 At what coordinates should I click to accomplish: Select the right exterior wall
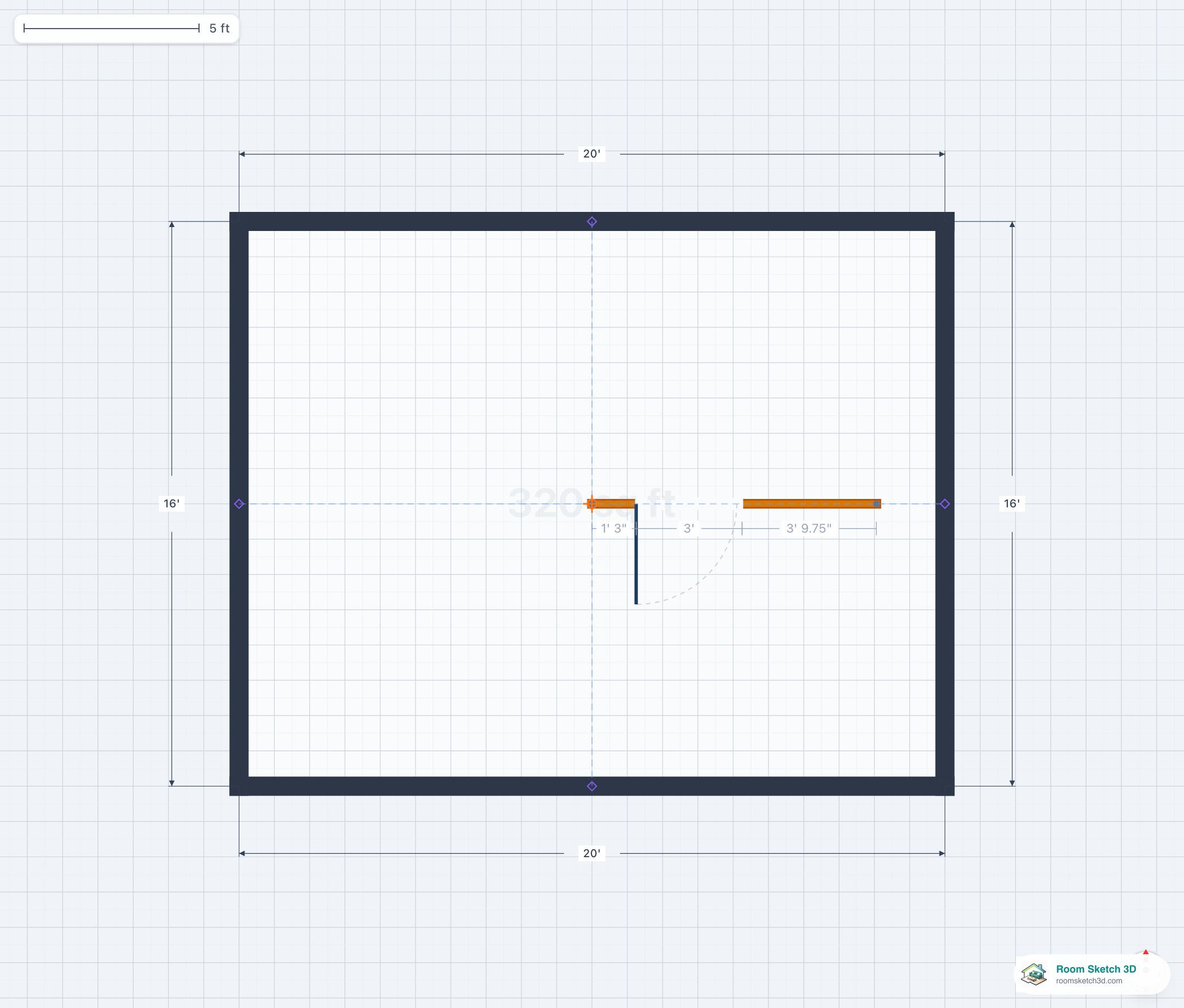(x=945, y=504)
